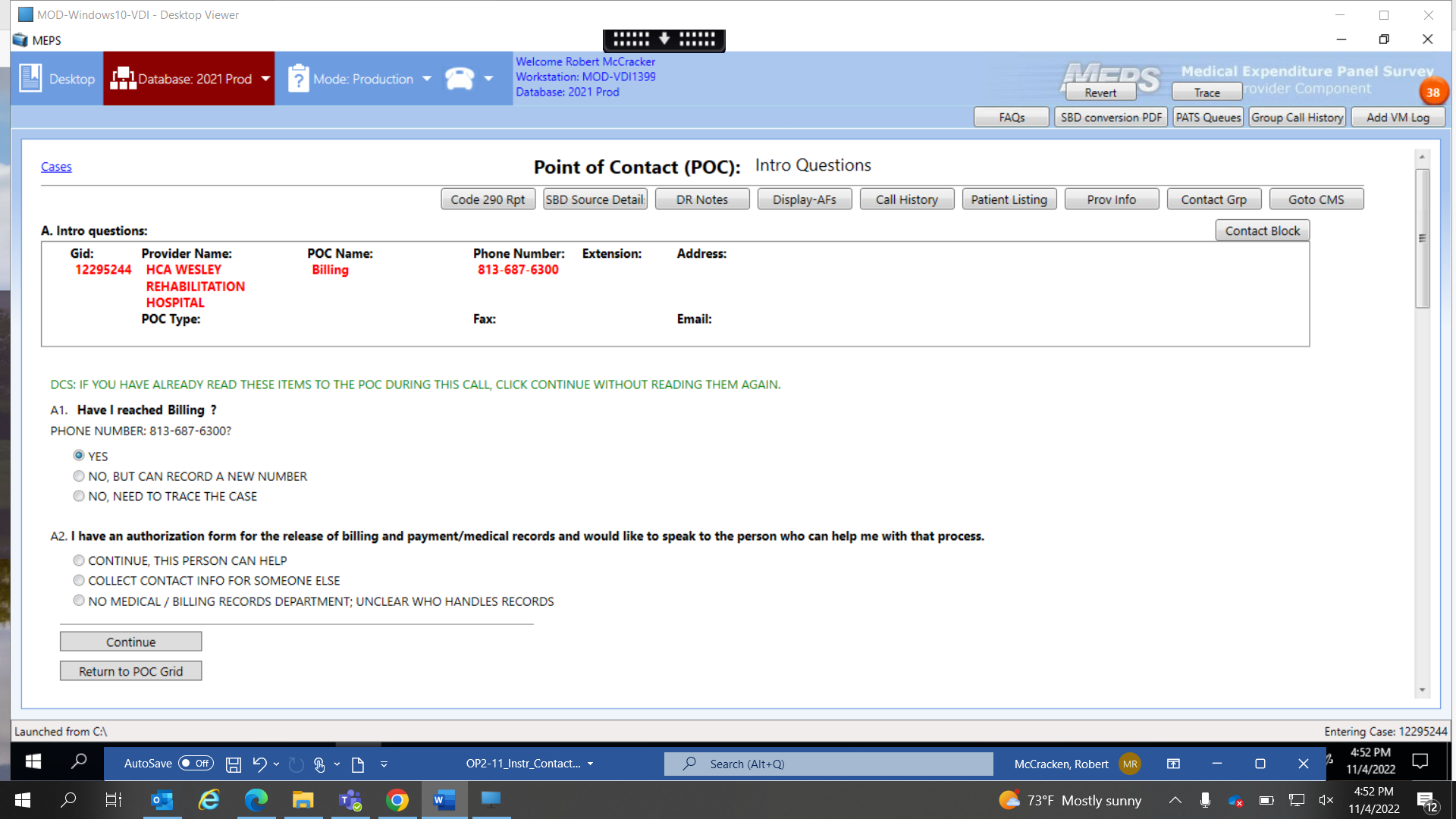Click the Word undo icon
The image size is (1456, 819).
point(259,764)
